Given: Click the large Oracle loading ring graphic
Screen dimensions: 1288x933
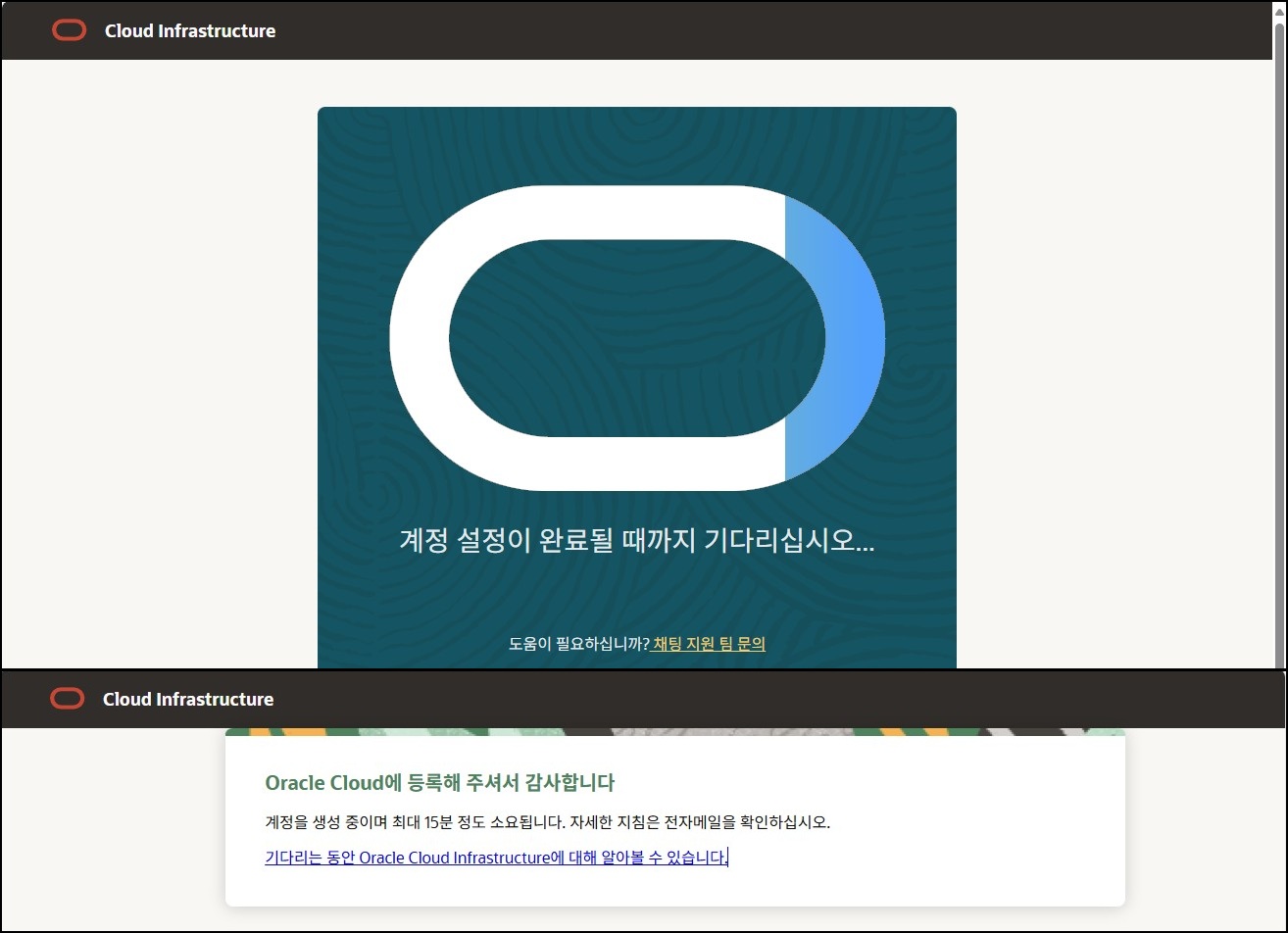Looking at the screenshot, I should point(637,338).
